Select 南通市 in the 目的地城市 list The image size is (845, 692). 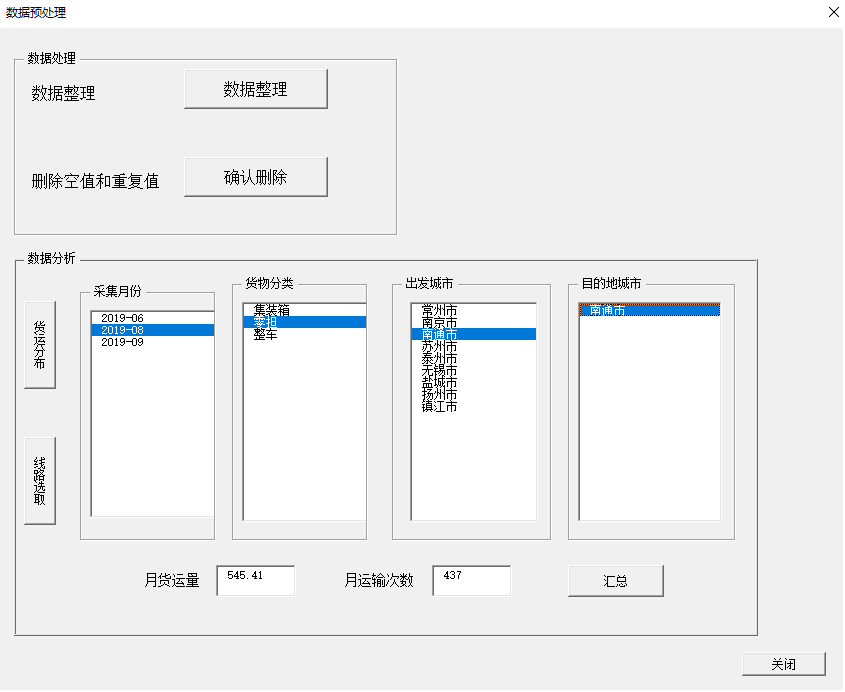tap(649, 312)
